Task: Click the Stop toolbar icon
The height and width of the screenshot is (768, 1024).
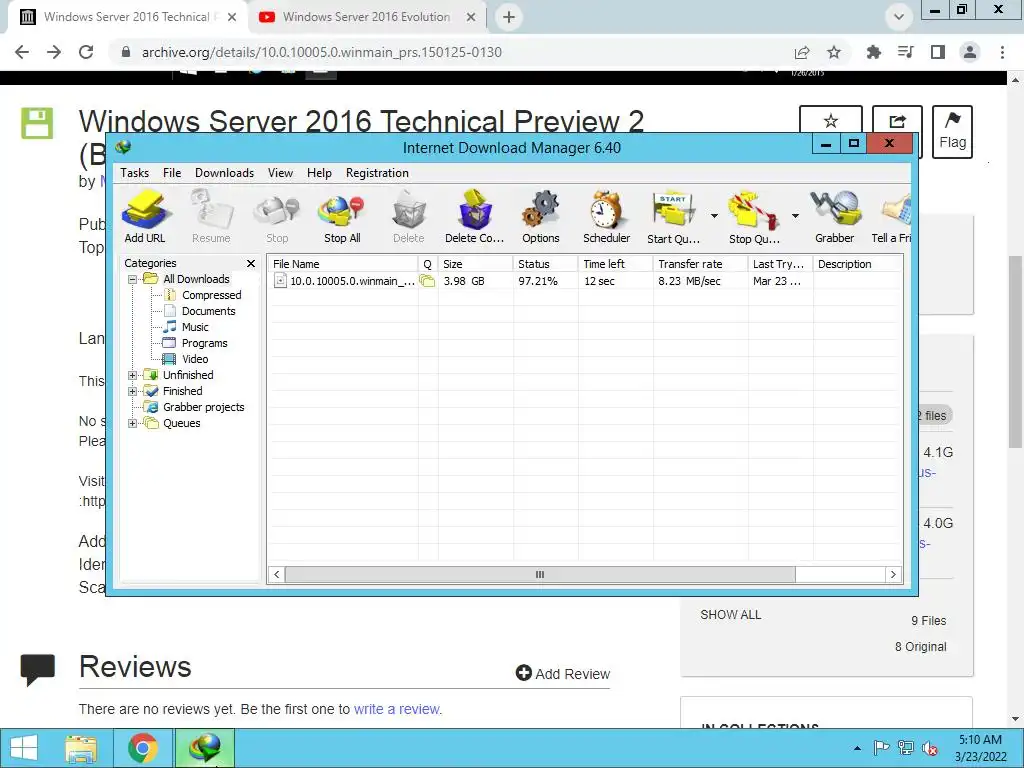Action: [277, 217]
